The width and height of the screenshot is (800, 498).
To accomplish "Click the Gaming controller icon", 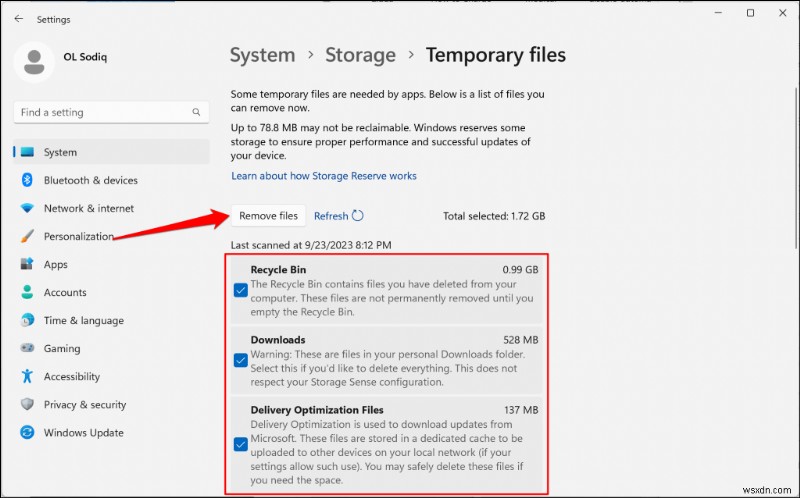I will click(x=27, y=348).
